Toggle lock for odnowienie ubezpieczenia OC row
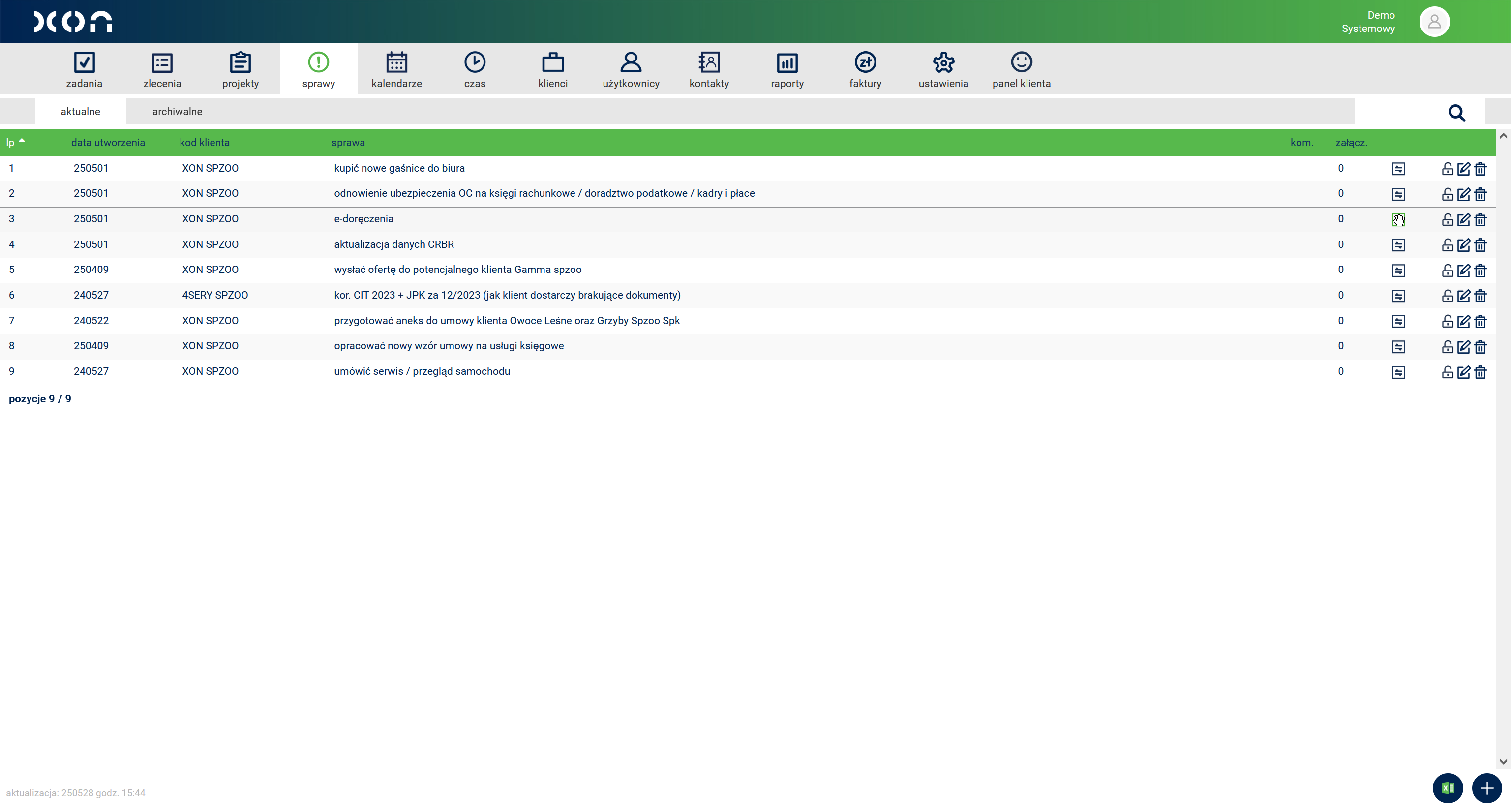1511x812 pixels. pyautogui.click(x=1447, y=194)
